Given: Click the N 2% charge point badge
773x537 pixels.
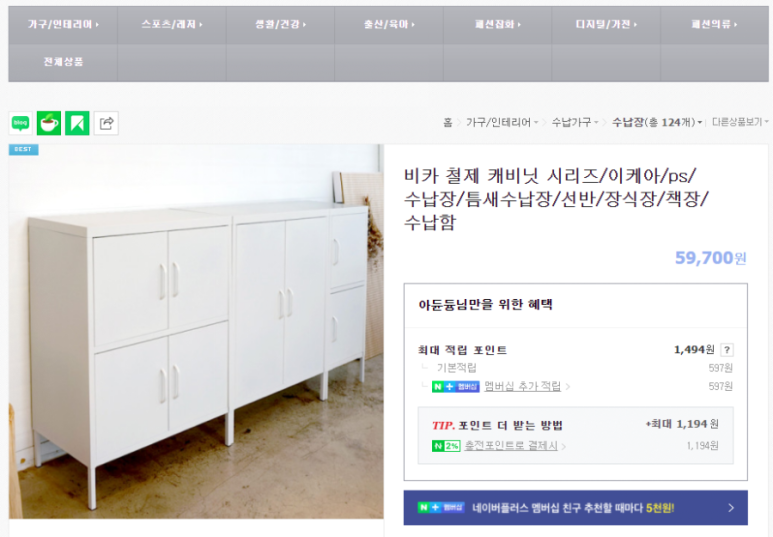Looking at the screenshot, I should point(446,446).
